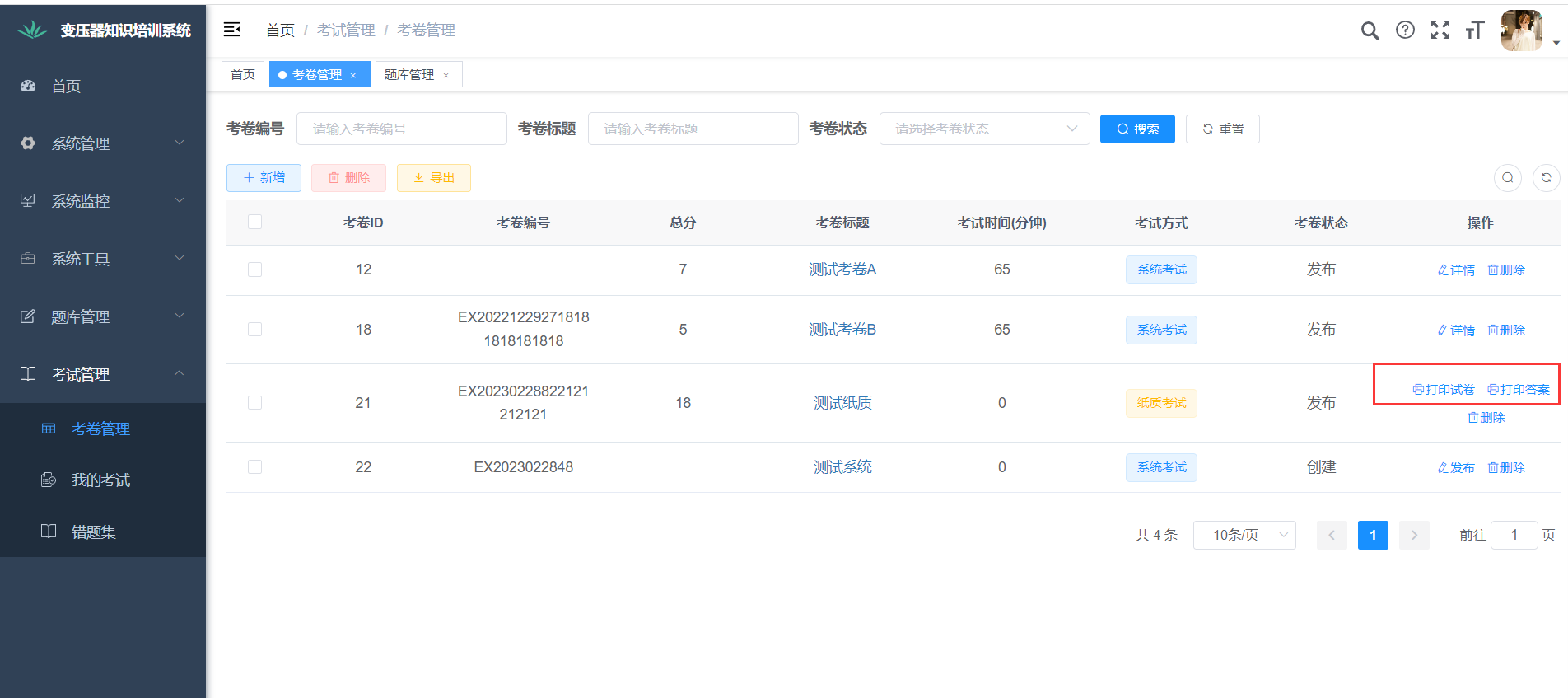Click the user avatar thumbnail
The width and height of the screenshot is (1568, 698).
coord(1521,30)
